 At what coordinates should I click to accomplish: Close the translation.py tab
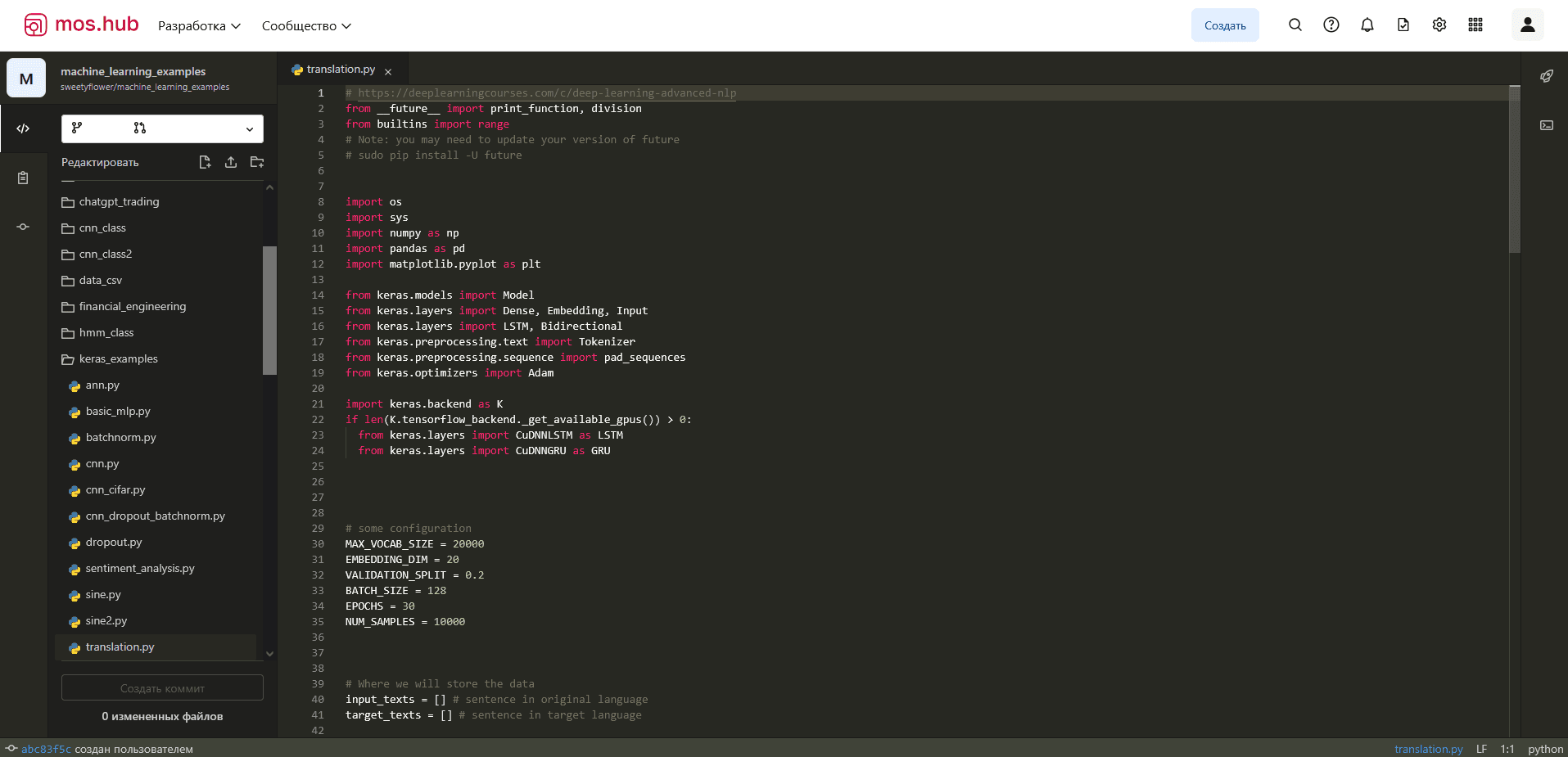pyautogui.click(x=388, y=72)
